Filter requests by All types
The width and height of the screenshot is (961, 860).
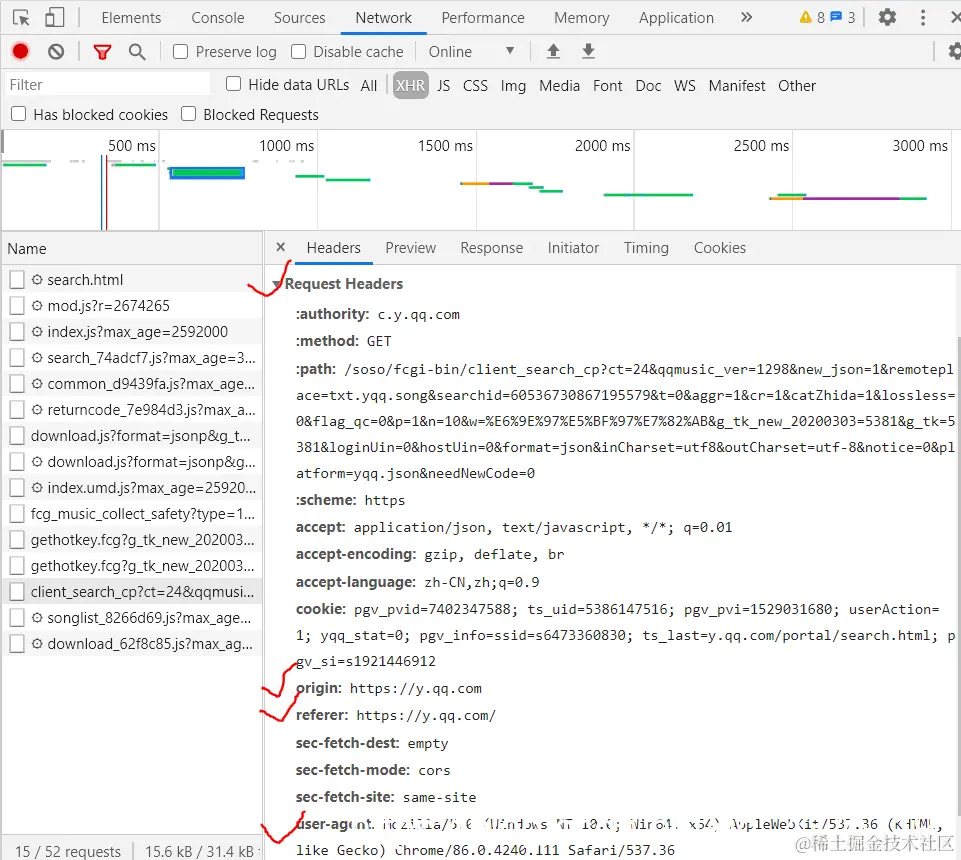click(x=368, y=86)
